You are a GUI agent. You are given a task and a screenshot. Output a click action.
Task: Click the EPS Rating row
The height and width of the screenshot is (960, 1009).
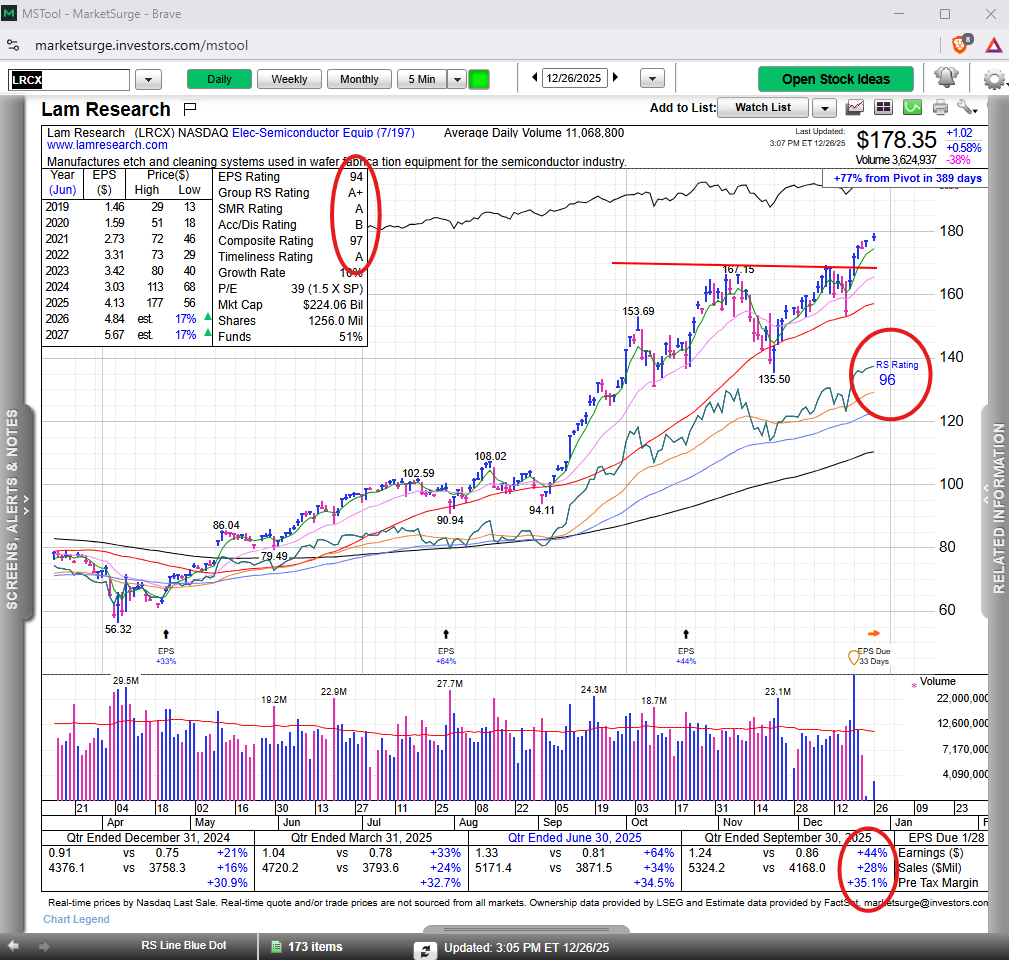(x=290, y=177)
